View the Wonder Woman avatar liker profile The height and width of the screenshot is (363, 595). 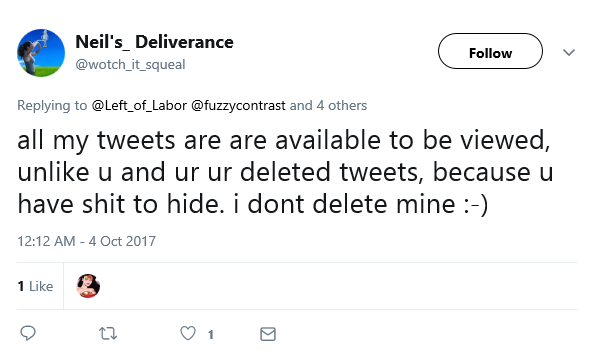pyautogui.click(x=88, y=286)
